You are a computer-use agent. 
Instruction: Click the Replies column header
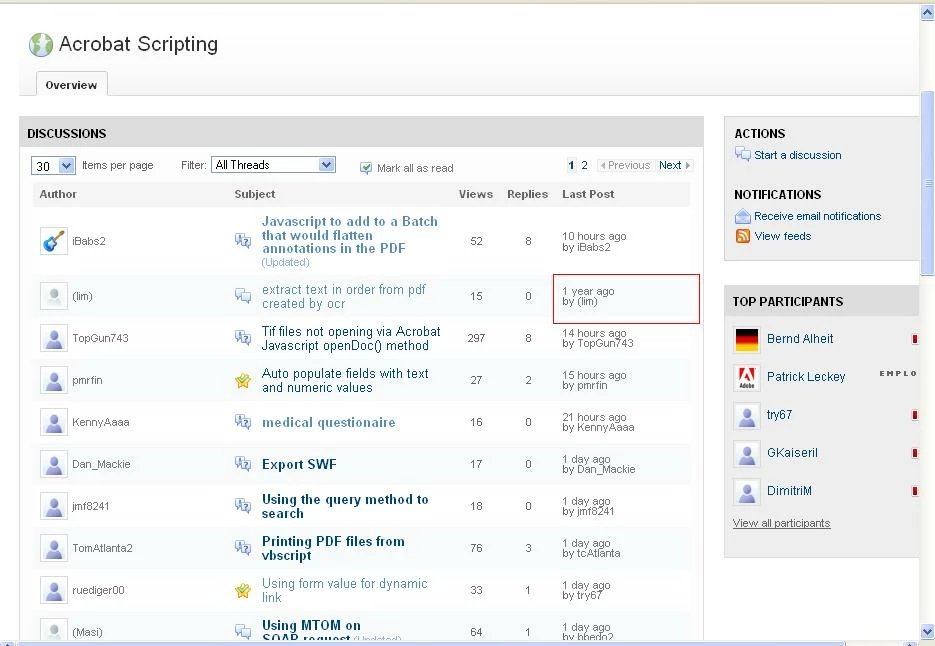point(527,194)
